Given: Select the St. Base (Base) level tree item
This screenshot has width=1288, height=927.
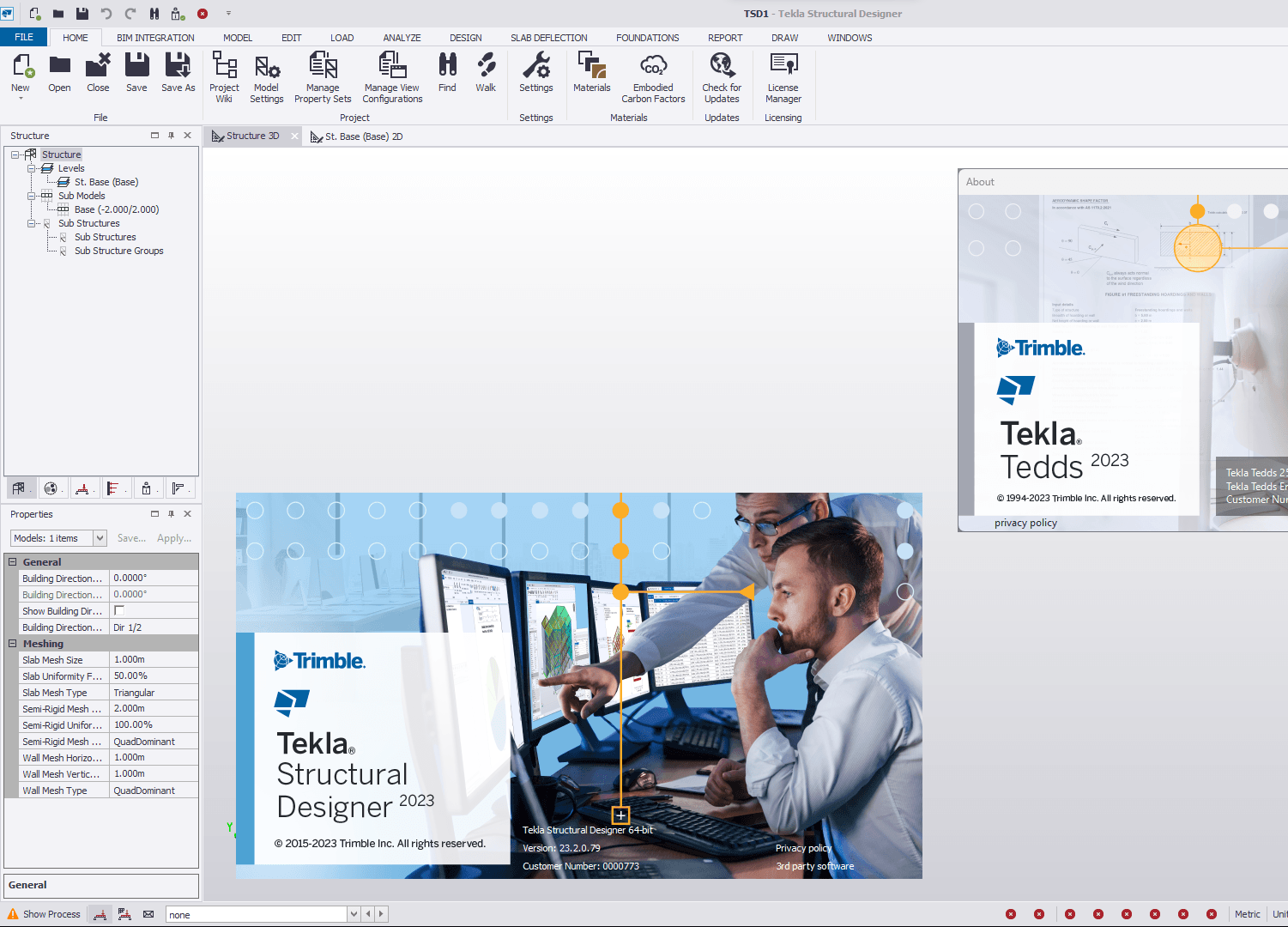Looking at the screenshot, I should (x=106, y=182).
